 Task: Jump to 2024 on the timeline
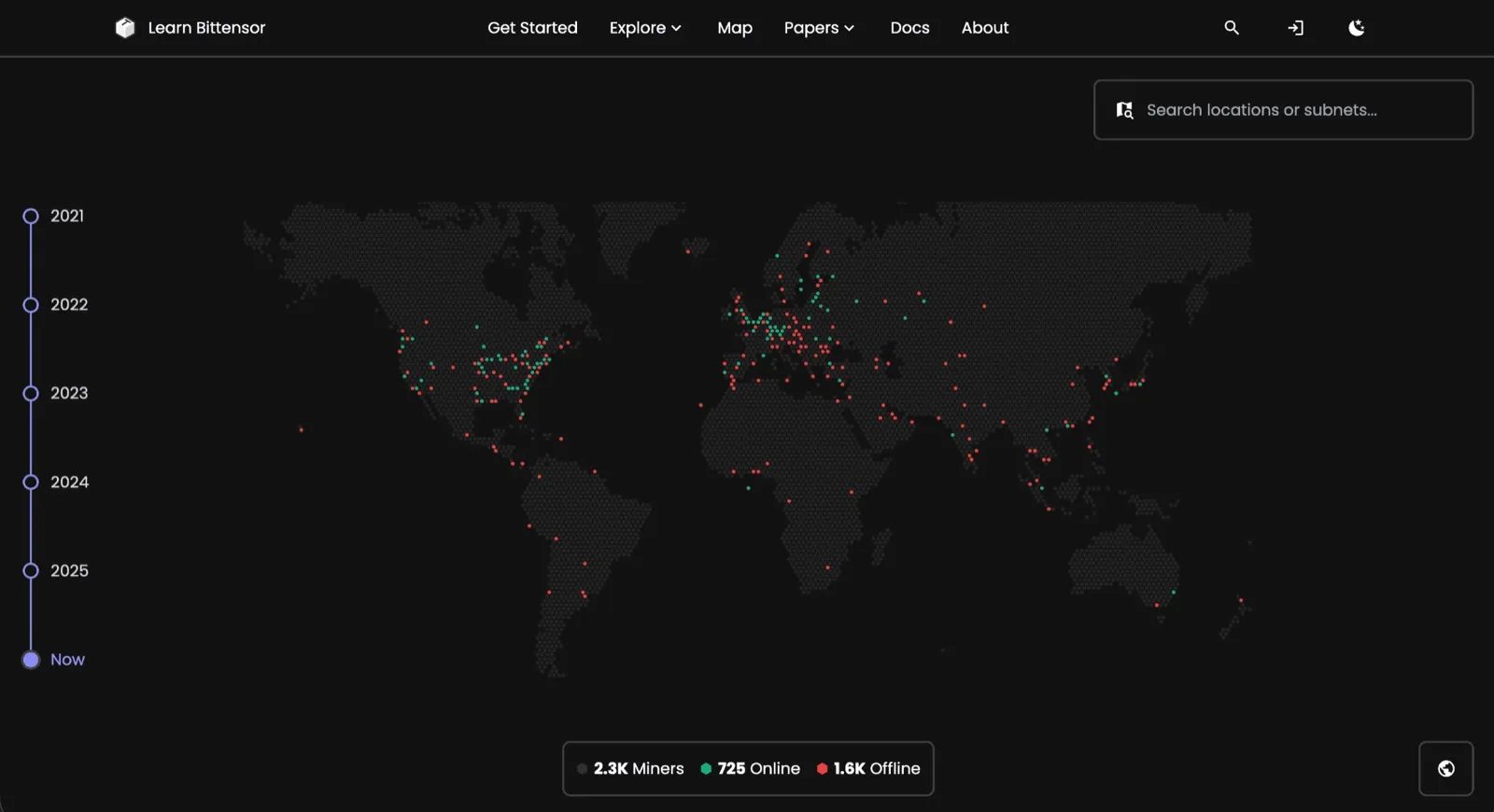coord(31,483)
